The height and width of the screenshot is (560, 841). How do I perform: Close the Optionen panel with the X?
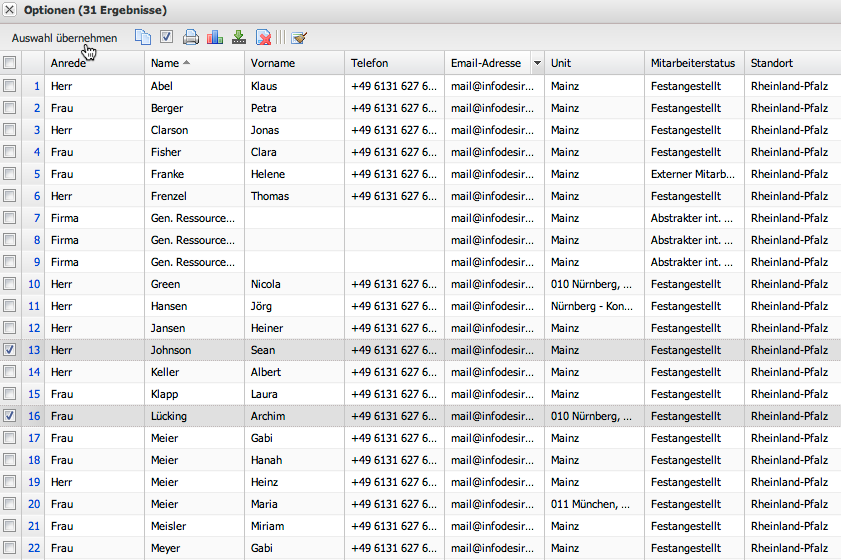click(10, 10)
